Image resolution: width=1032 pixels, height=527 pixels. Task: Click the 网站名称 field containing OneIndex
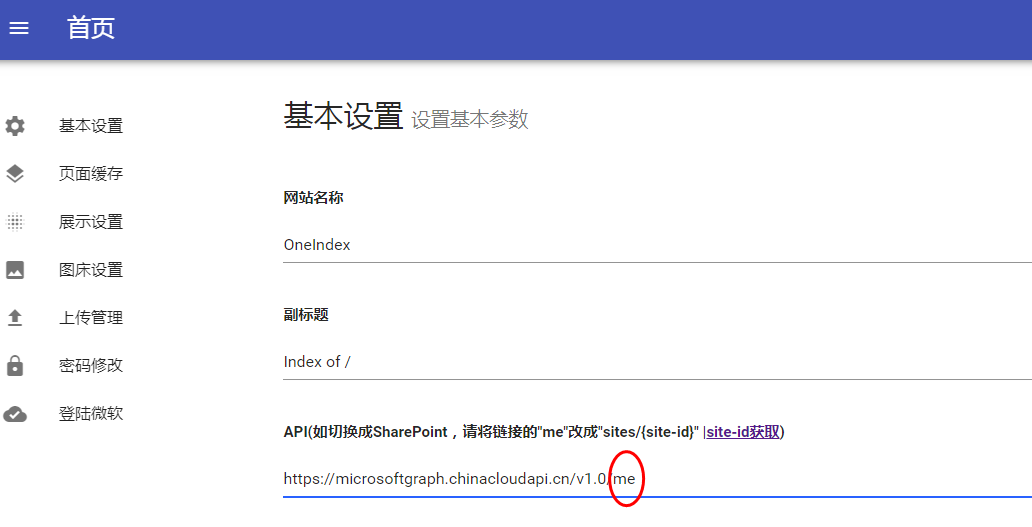tap(658, 245)
